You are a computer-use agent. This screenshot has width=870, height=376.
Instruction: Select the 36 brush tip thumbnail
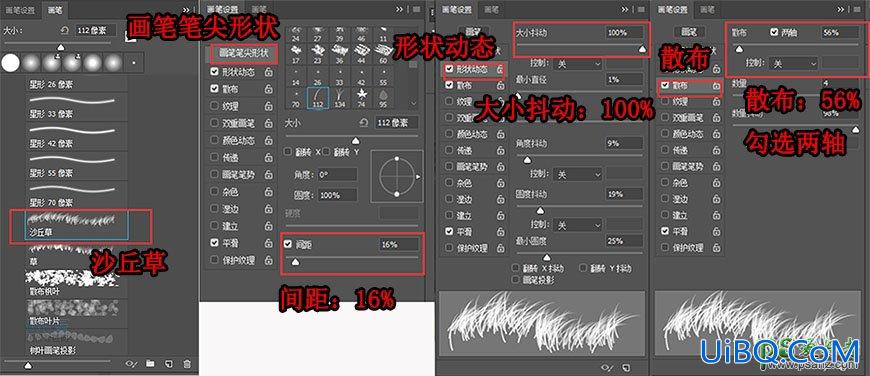[340, 54]
